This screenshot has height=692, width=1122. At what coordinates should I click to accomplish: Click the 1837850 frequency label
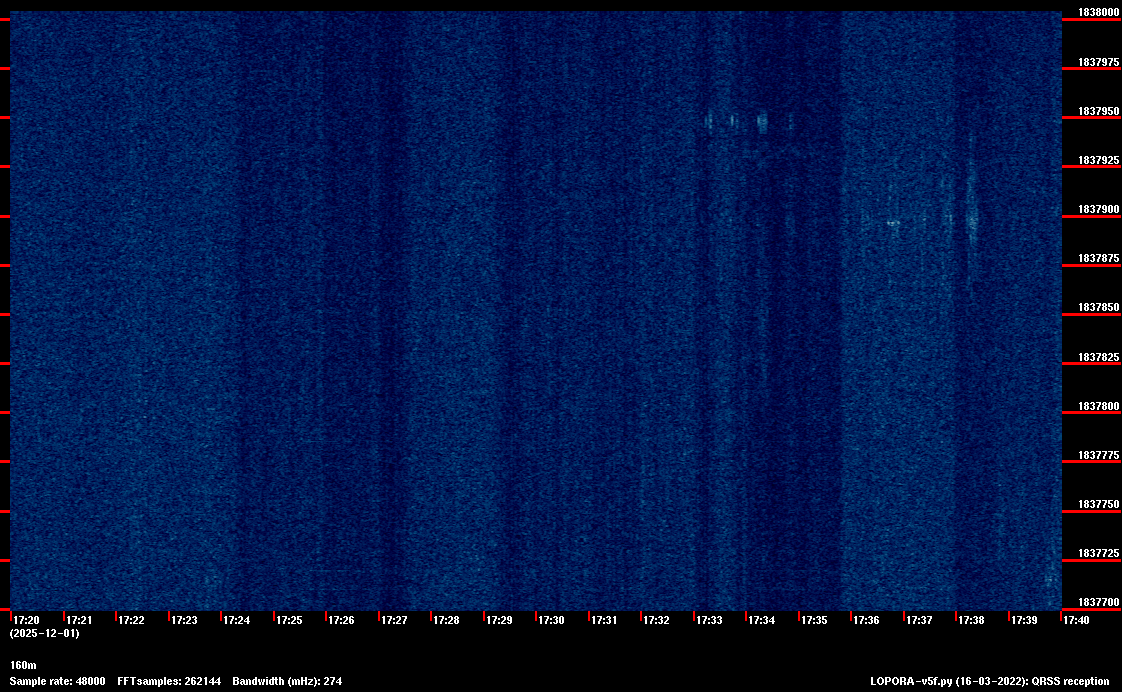[x=1098, y=308]
